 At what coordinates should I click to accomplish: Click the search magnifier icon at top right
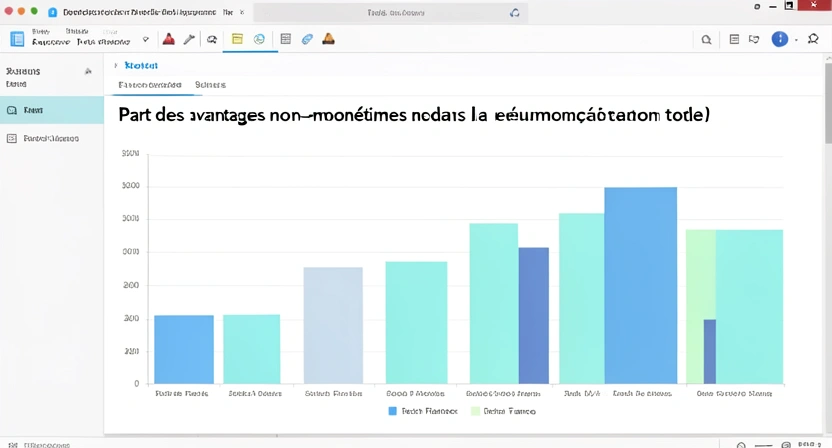coord(707,40)
